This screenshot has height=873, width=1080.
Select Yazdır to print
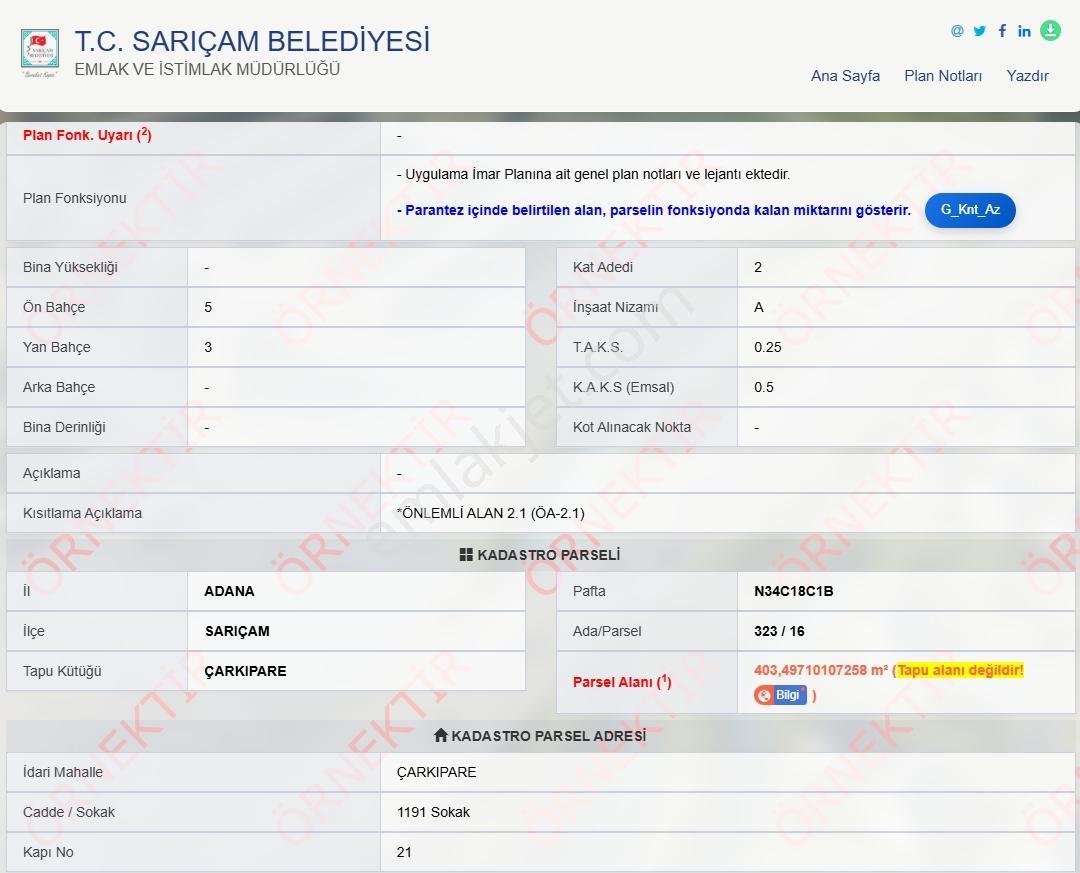[1027, 76]
